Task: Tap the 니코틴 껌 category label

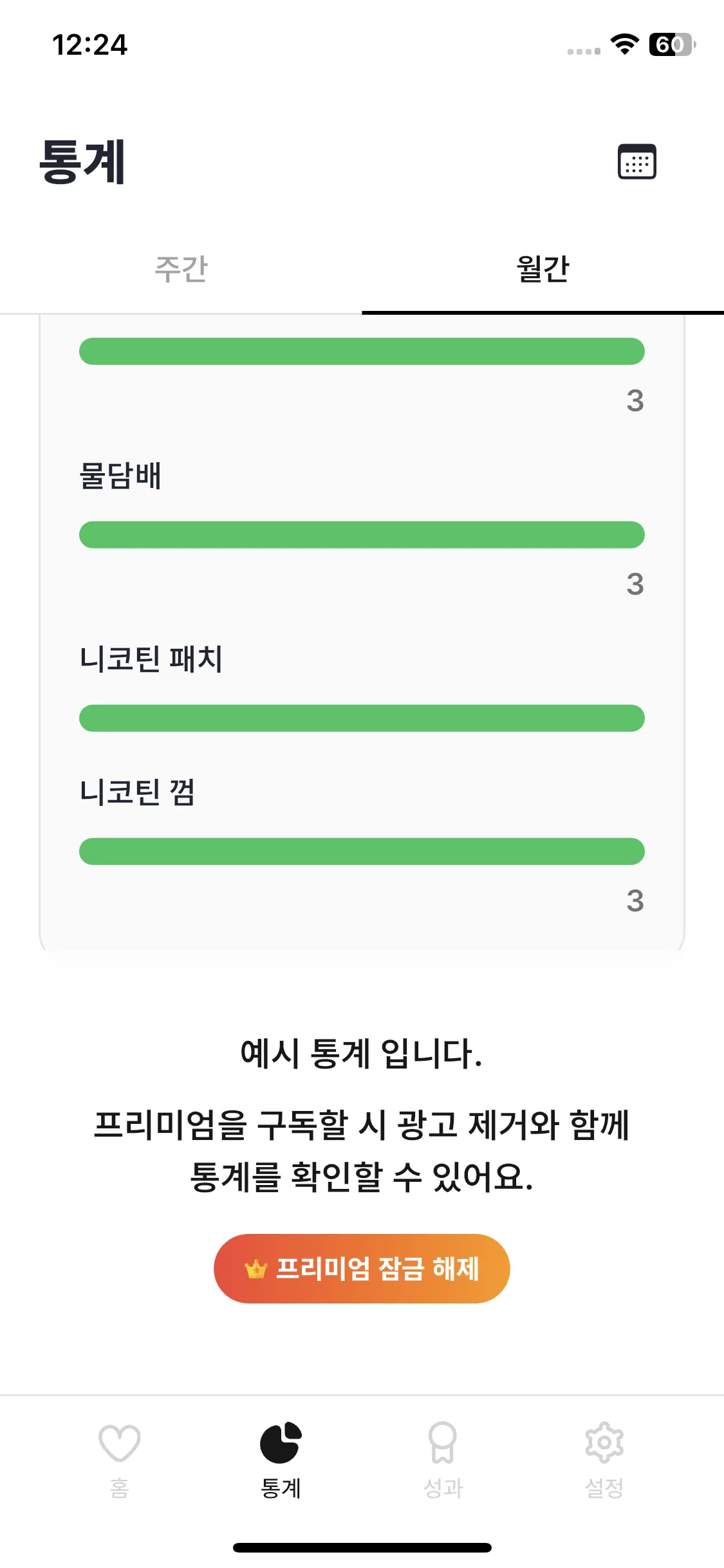Action: pyautogui.click(x=137, y=792)
